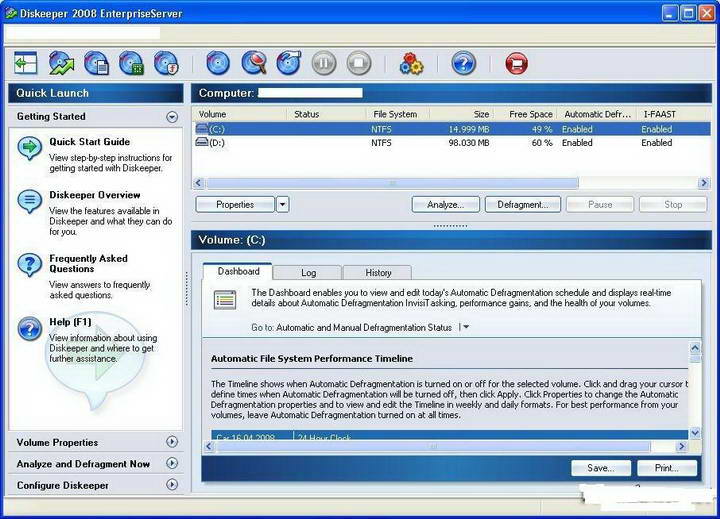720x519 pixels.
Task: Open configuration via colored gears icon
Action: [x=411, y=63]
